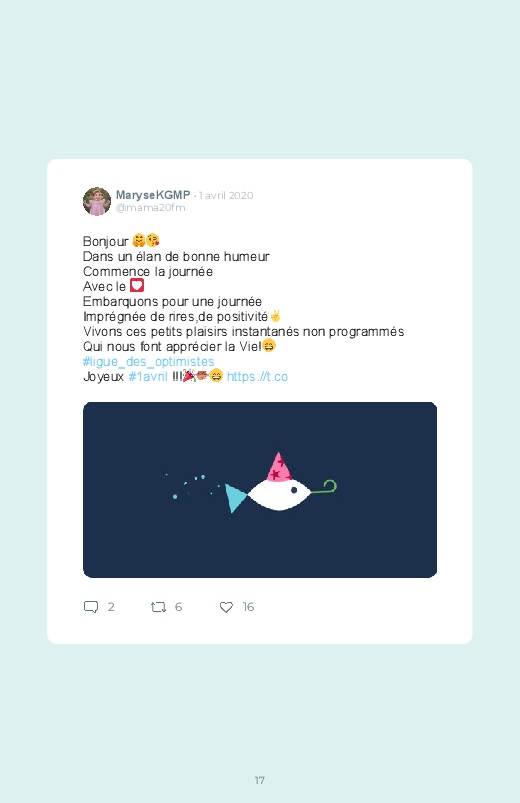Screen dimensions: 520x803
Task: Click the grinning emoji after 'la Vie!'
Action: [269, 346]
